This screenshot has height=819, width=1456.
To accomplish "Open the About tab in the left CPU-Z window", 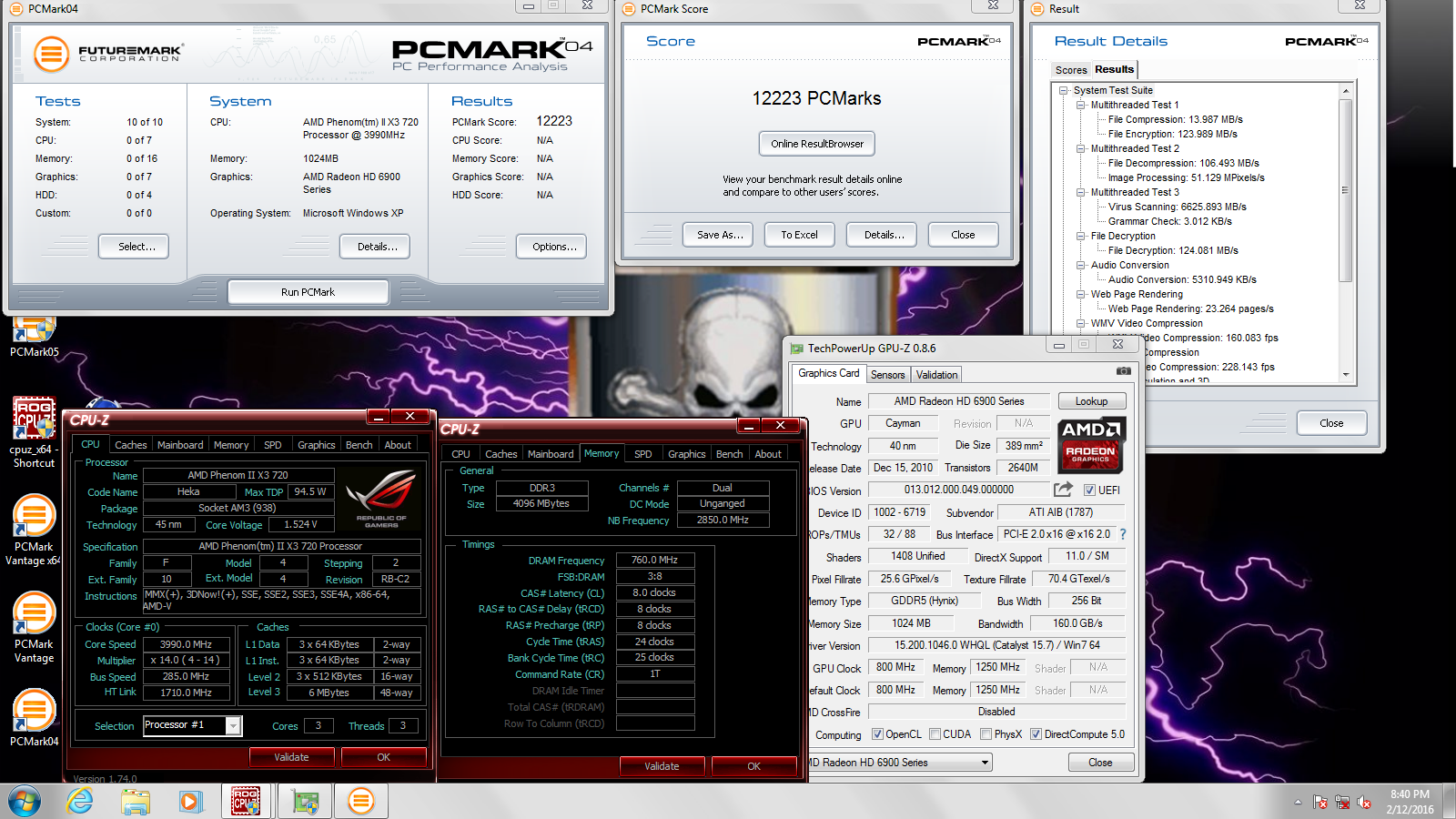I will tap(398, 445).
